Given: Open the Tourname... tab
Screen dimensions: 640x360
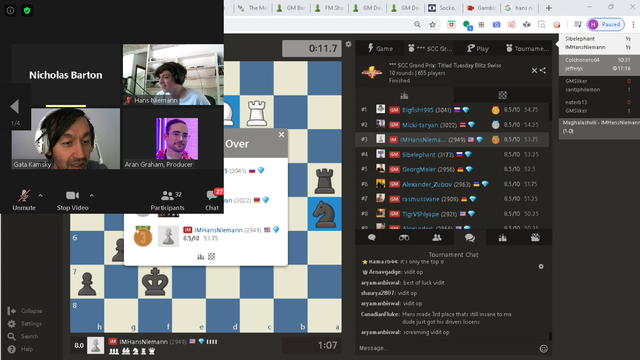Looking at the screenshot, I should coord(528,48).
